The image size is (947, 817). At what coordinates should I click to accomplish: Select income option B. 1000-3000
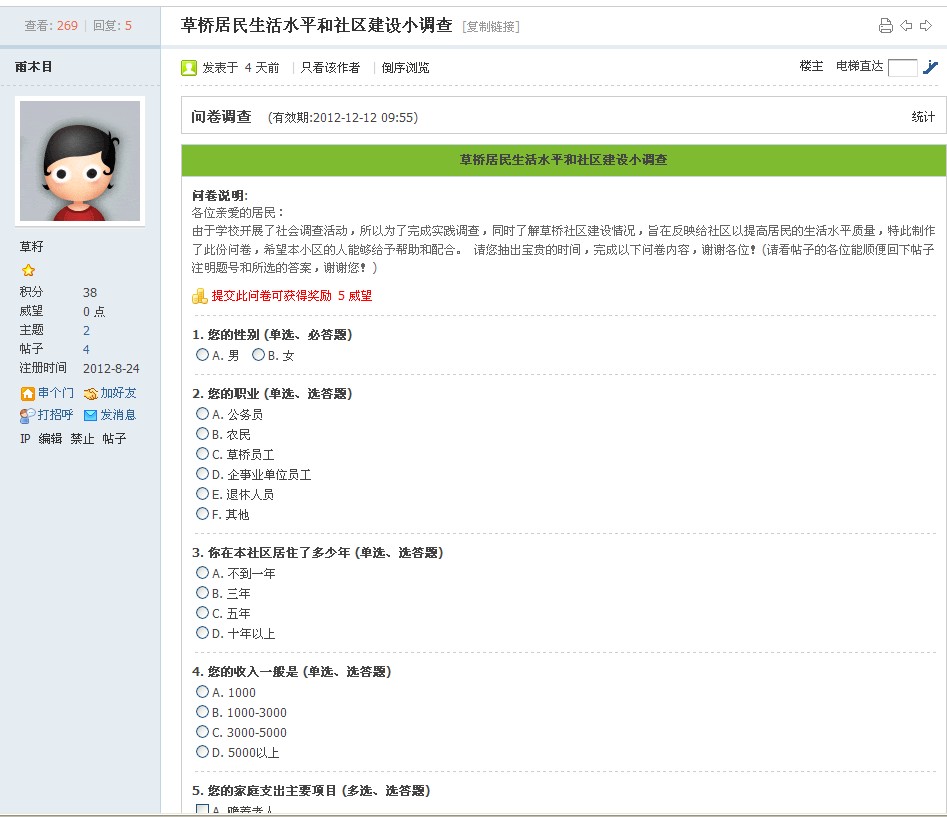[x=202, y=712]
